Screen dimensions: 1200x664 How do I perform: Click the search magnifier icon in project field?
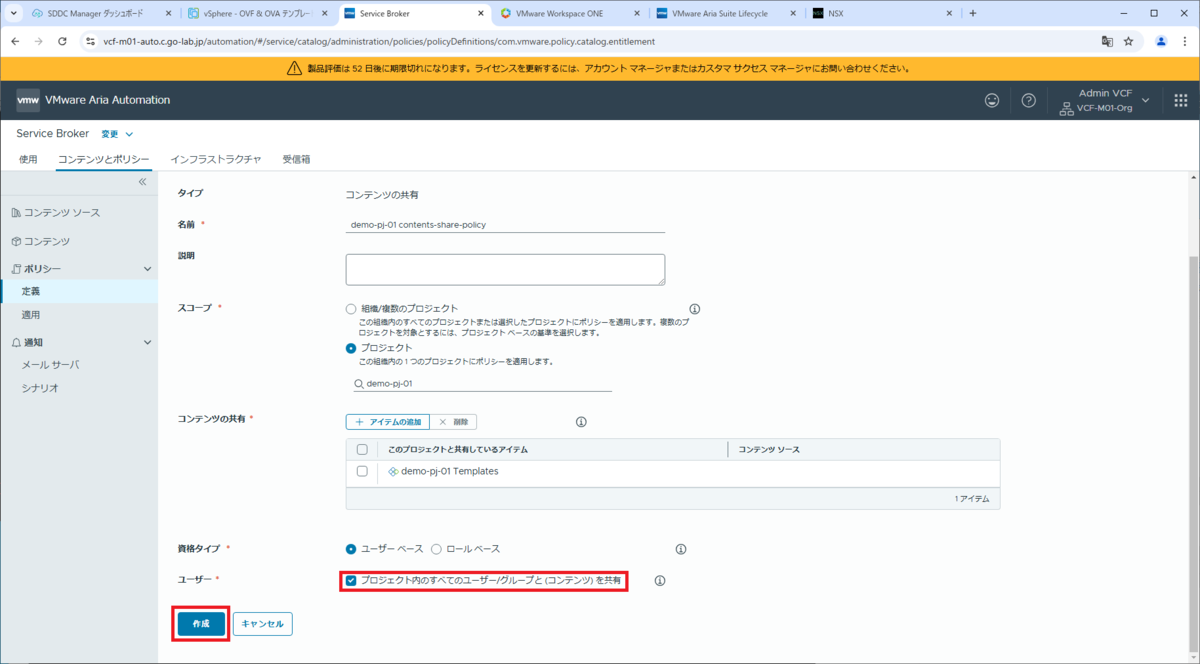point(359,383)
